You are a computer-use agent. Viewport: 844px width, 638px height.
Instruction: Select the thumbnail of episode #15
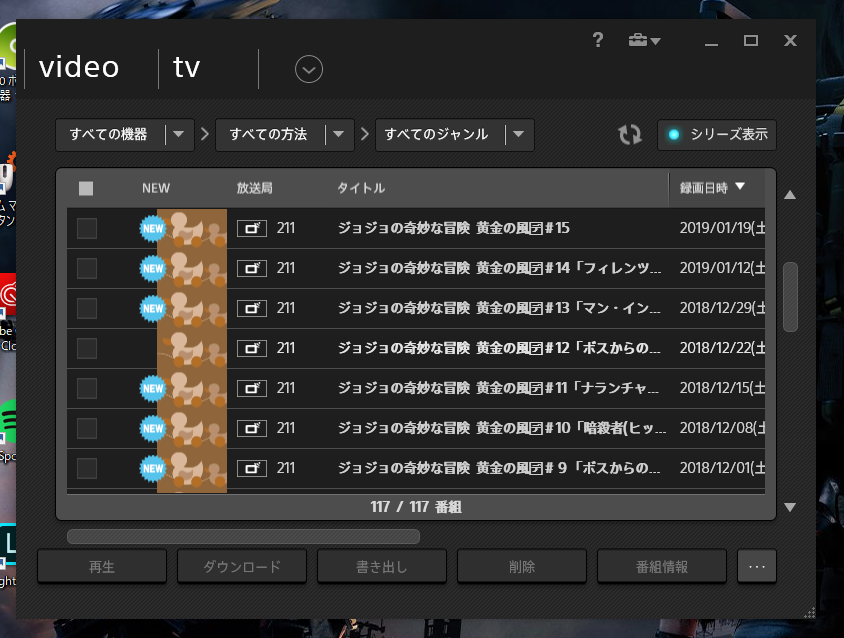click(x=192, y=228)
